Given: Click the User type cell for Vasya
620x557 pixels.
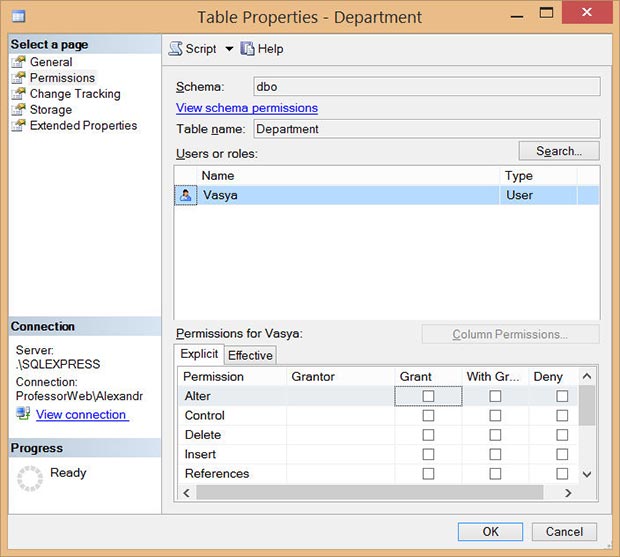Looking at the screenshot, I should (x=538, y=195).
